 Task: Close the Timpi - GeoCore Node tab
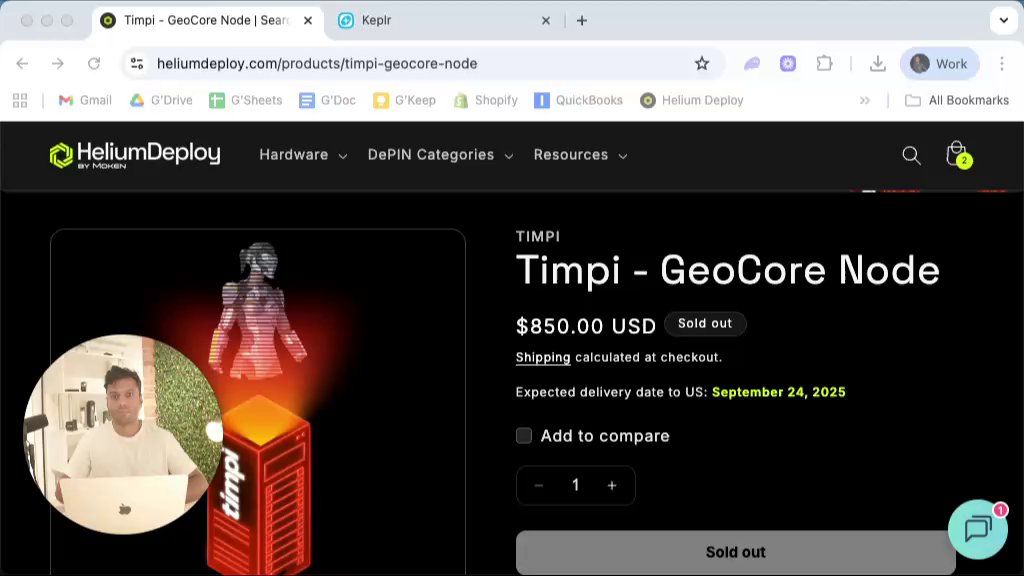(x=308, y=20)
